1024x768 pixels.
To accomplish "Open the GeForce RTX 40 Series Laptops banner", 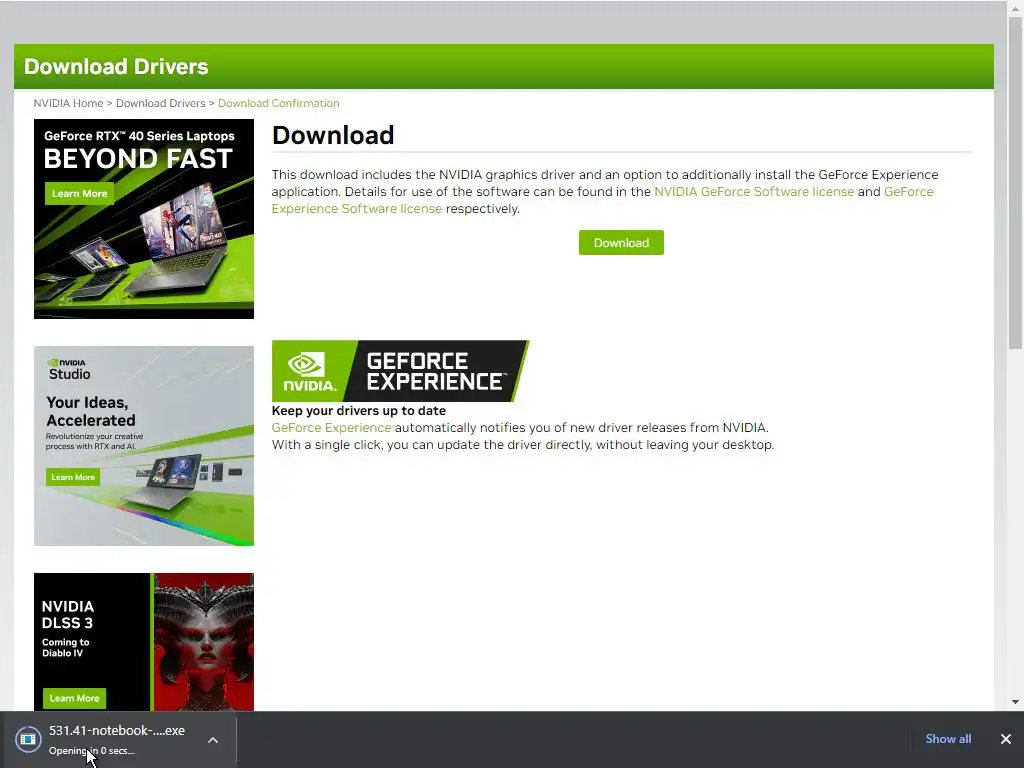I will [144, 219].
